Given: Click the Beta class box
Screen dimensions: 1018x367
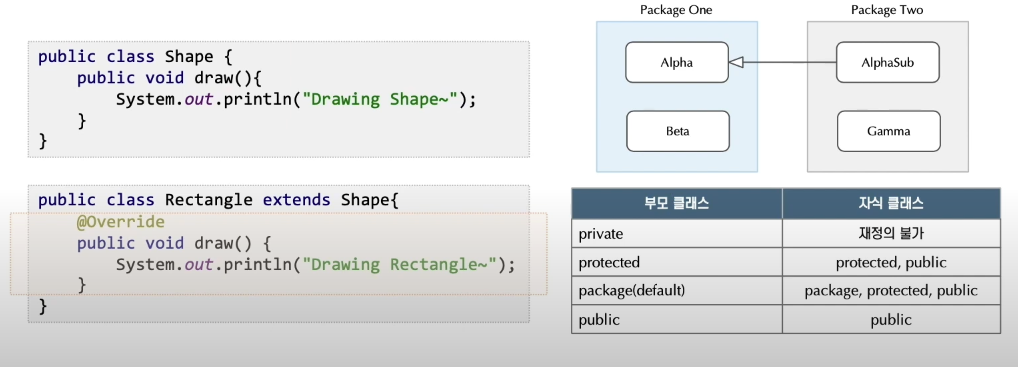Looking at the screenshot, I should pyautogui.click(x=677, y=131).
